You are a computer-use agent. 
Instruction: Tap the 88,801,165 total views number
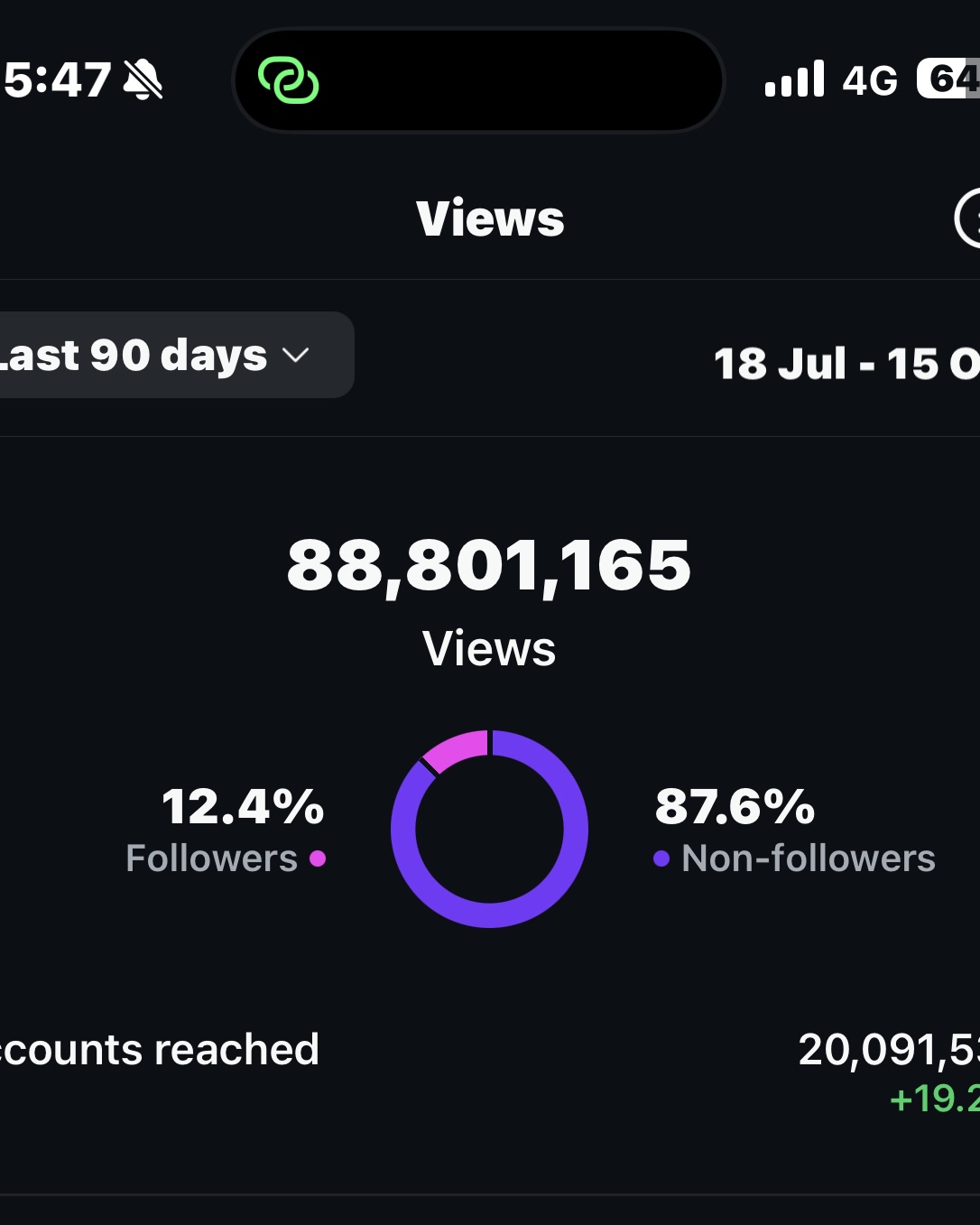[489, 566]
